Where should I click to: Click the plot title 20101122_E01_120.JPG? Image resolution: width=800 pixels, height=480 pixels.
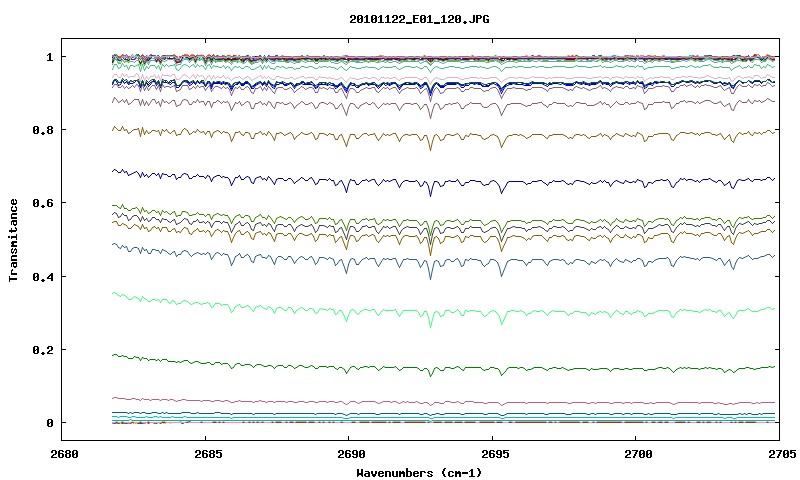click(419, 19)
